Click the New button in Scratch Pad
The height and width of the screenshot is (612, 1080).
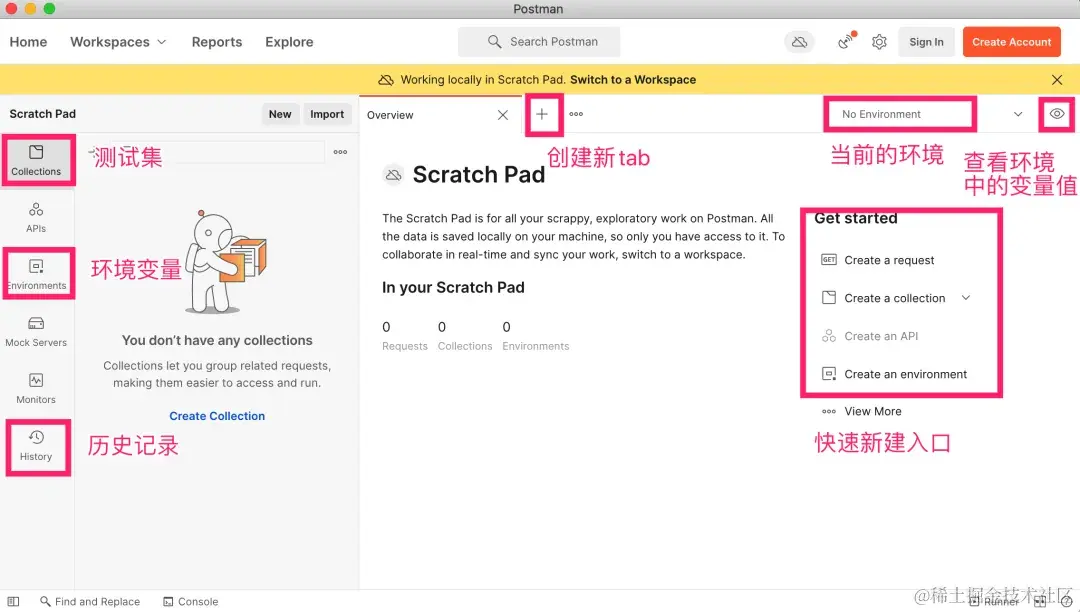point(280,114)
